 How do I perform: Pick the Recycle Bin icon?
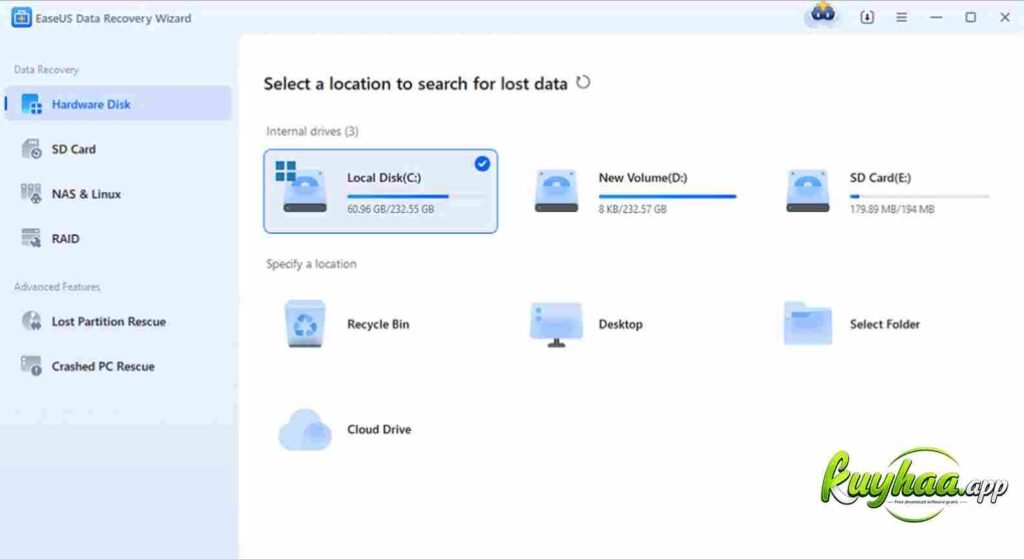click(305, 323)
